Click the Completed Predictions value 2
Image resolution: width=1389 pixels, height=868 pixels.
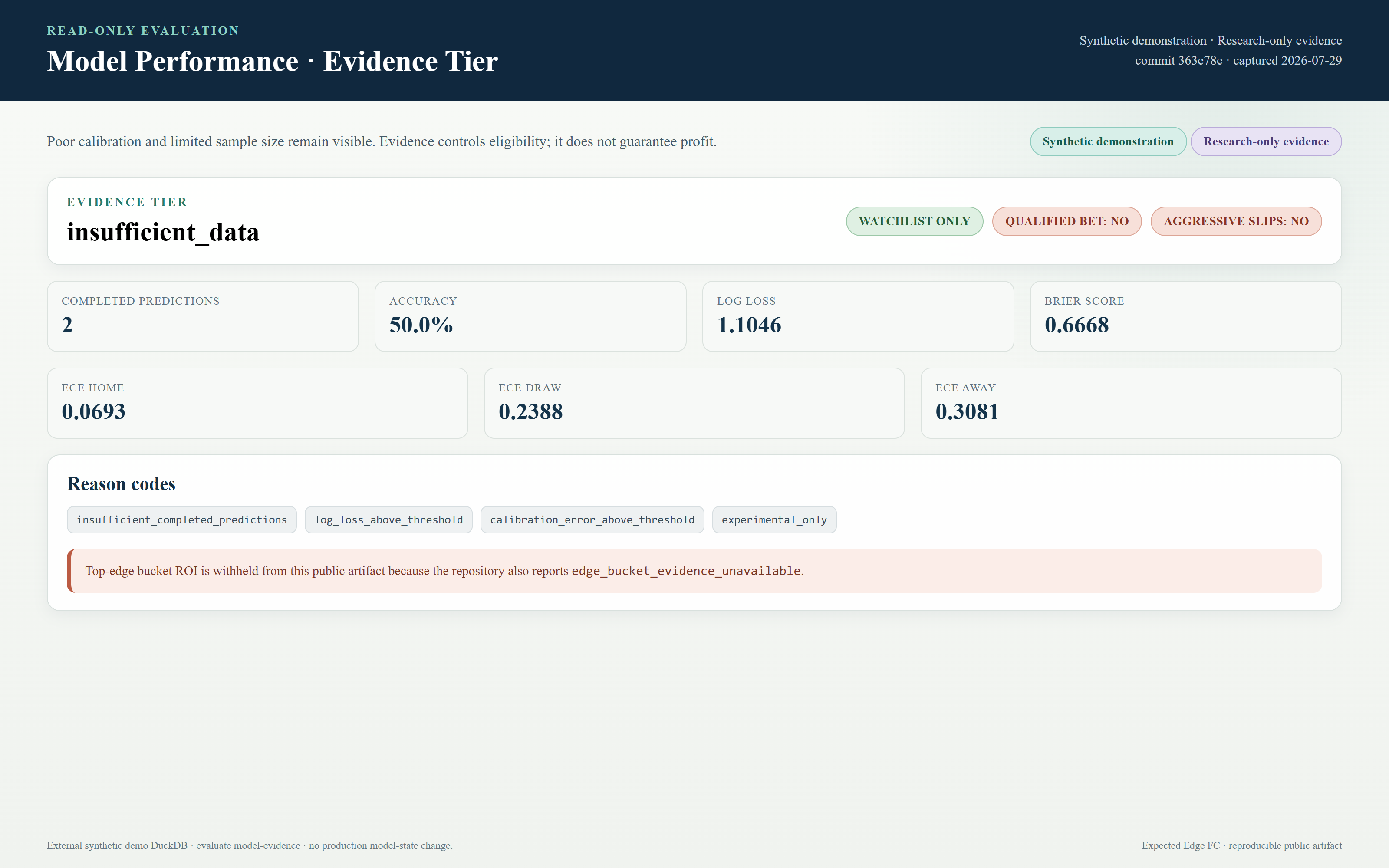coord(67,325)
